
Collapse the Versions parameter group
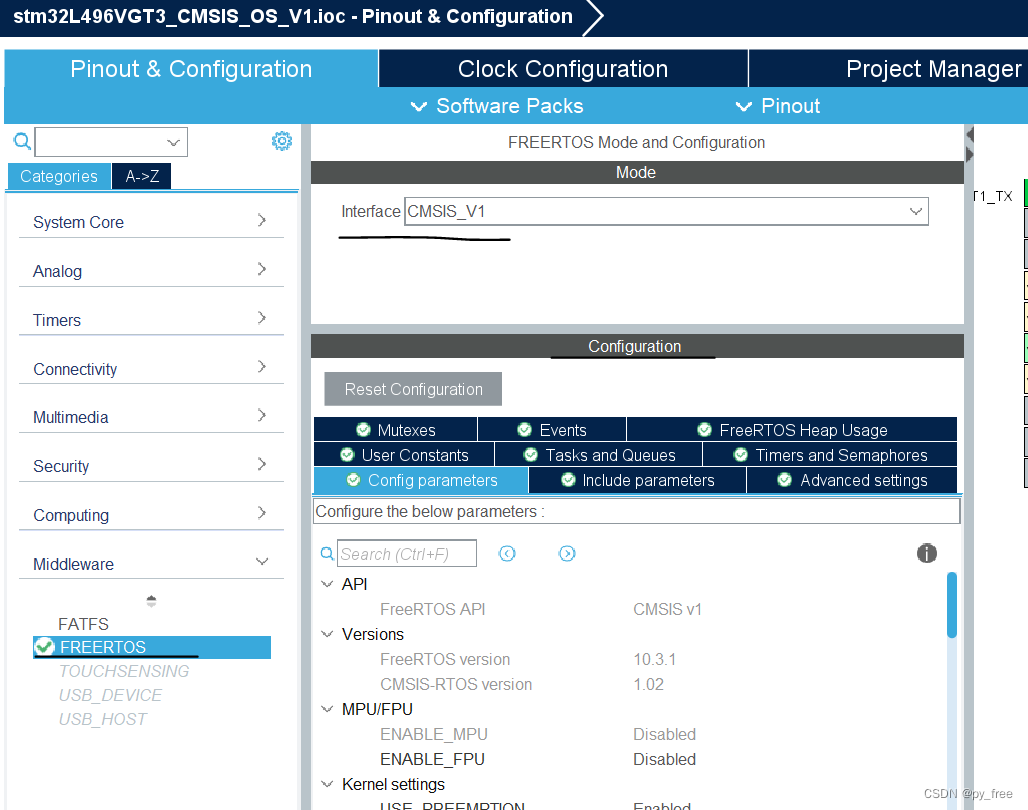point(327,634)
